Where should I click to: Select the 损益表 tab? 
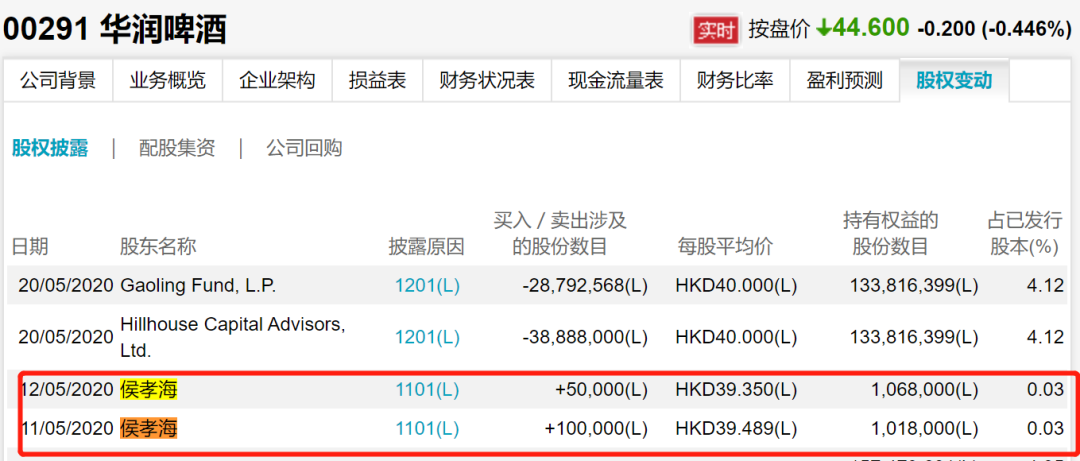coord(377,81)
